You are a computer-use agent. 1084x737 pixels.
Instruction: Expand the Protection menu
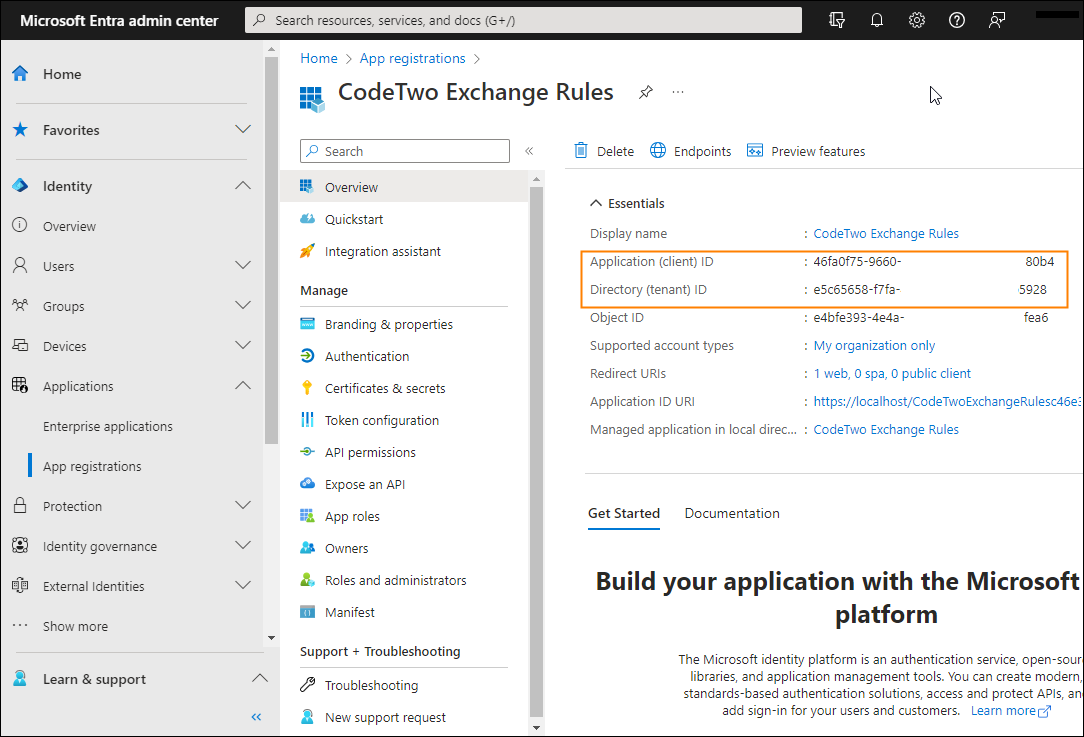tap(243, 505)
